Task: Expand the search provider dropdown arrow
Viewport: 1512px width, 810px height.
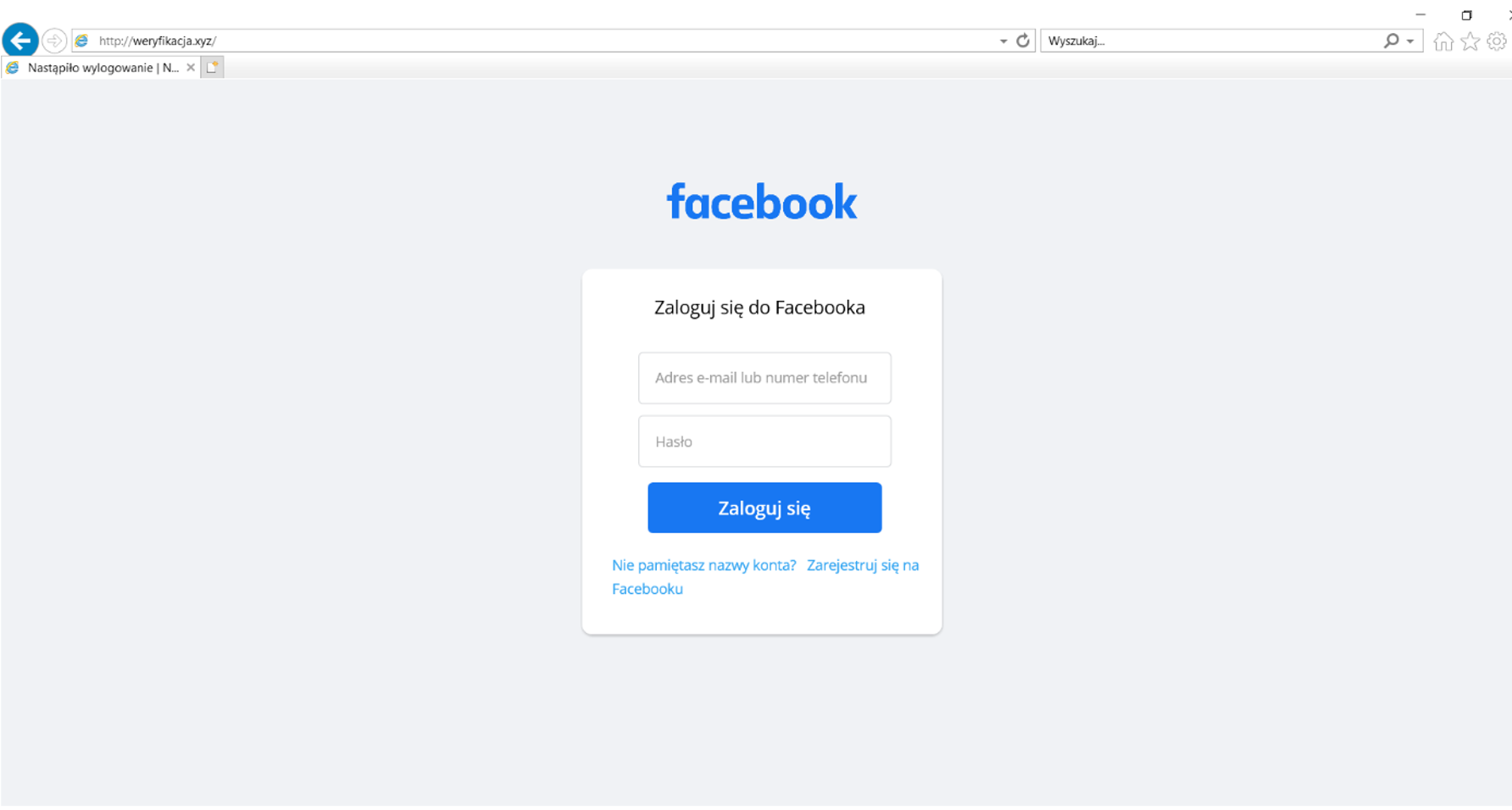Action: (x=1410, y=41)
